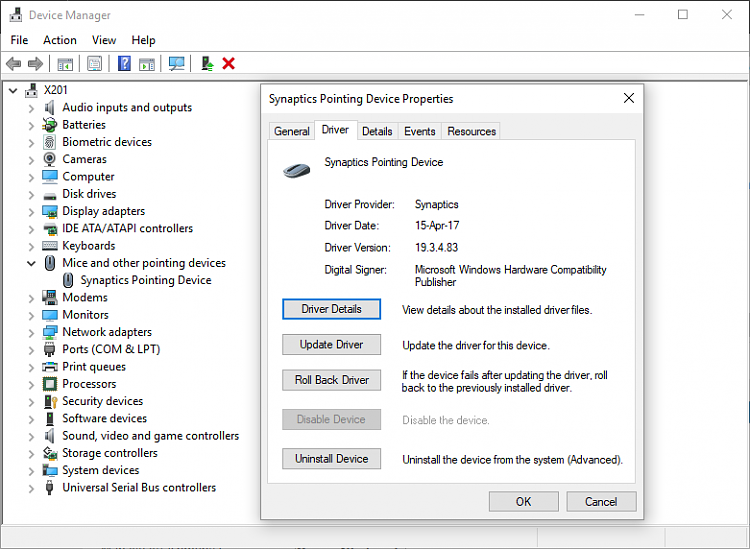Expand Sound, video and game controllers chevron
Screen dimensions: 750x549
click(x=31, y=437)
